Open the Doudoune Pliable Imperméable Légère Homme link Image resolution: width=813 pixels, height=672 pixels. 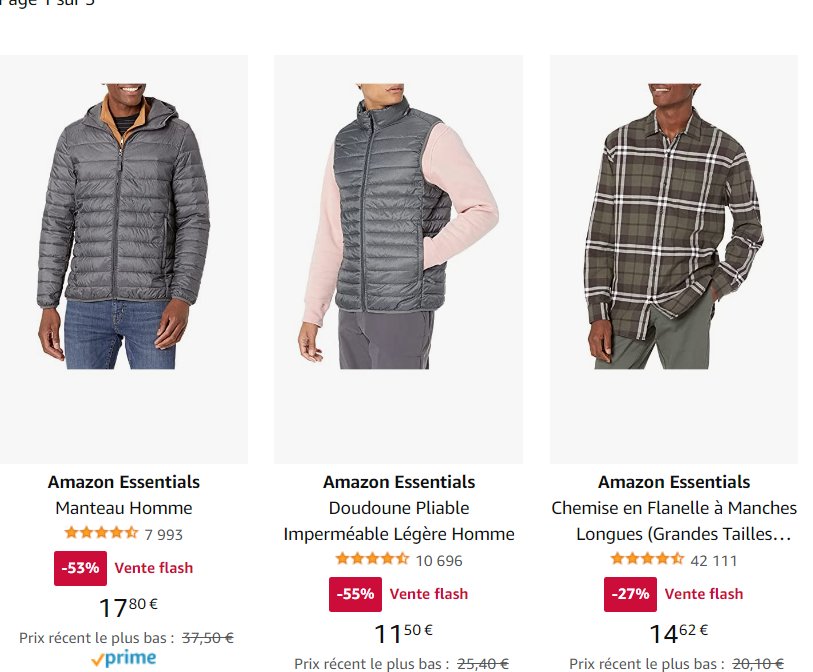(x=399, y=521)
